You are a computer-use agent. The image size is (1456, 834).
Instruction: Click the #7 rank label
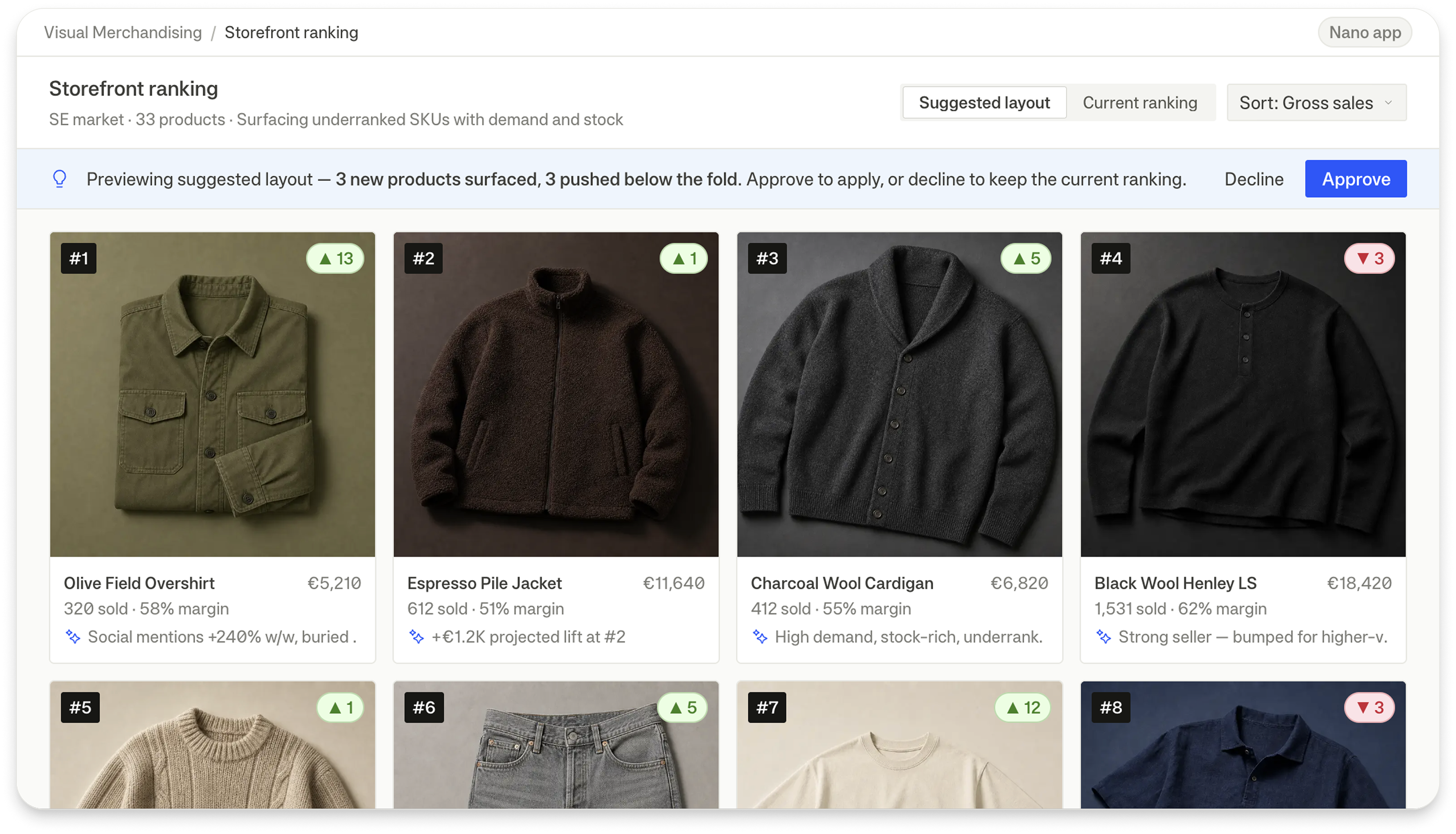(767, 707)
